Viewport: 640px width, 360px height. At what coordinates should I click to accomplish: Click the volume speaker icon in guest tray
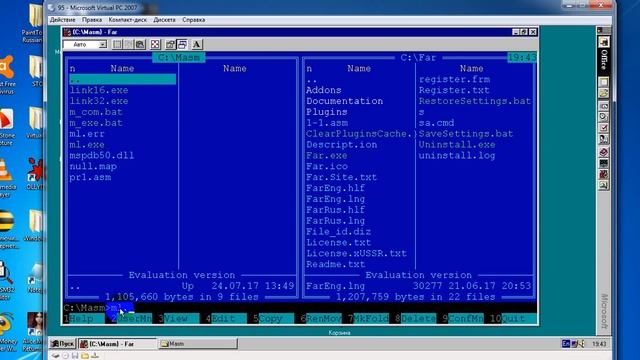581,344
